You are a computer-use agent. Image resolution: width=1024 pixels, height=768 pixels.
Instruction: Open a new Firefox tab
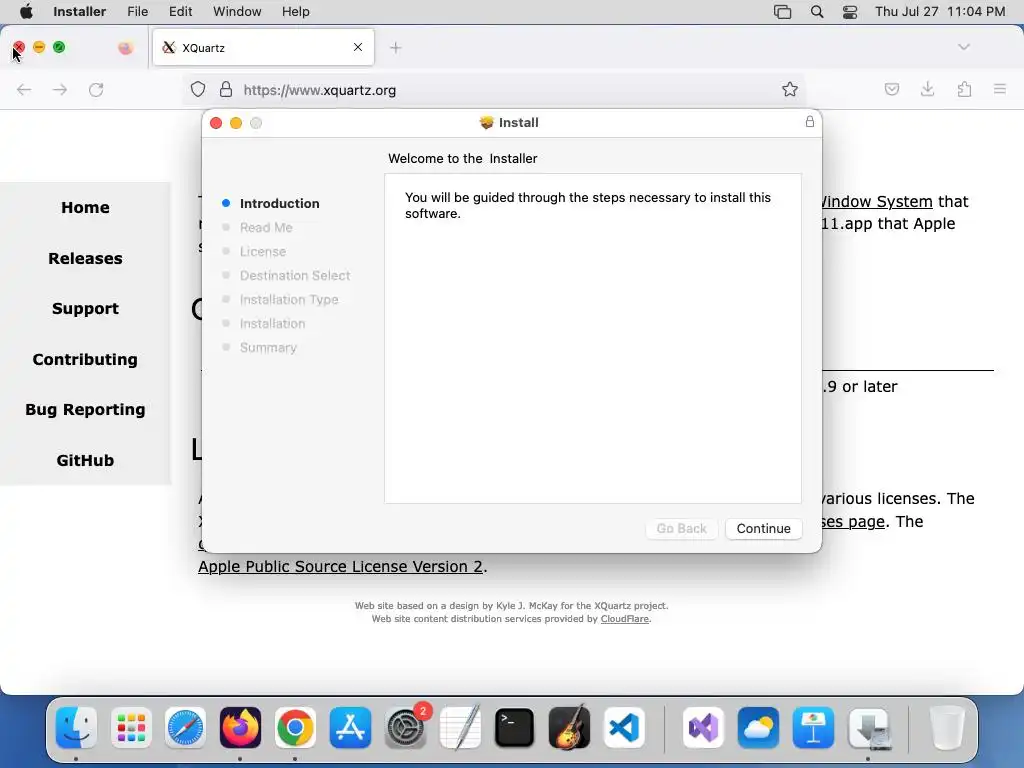pos(395,47)
